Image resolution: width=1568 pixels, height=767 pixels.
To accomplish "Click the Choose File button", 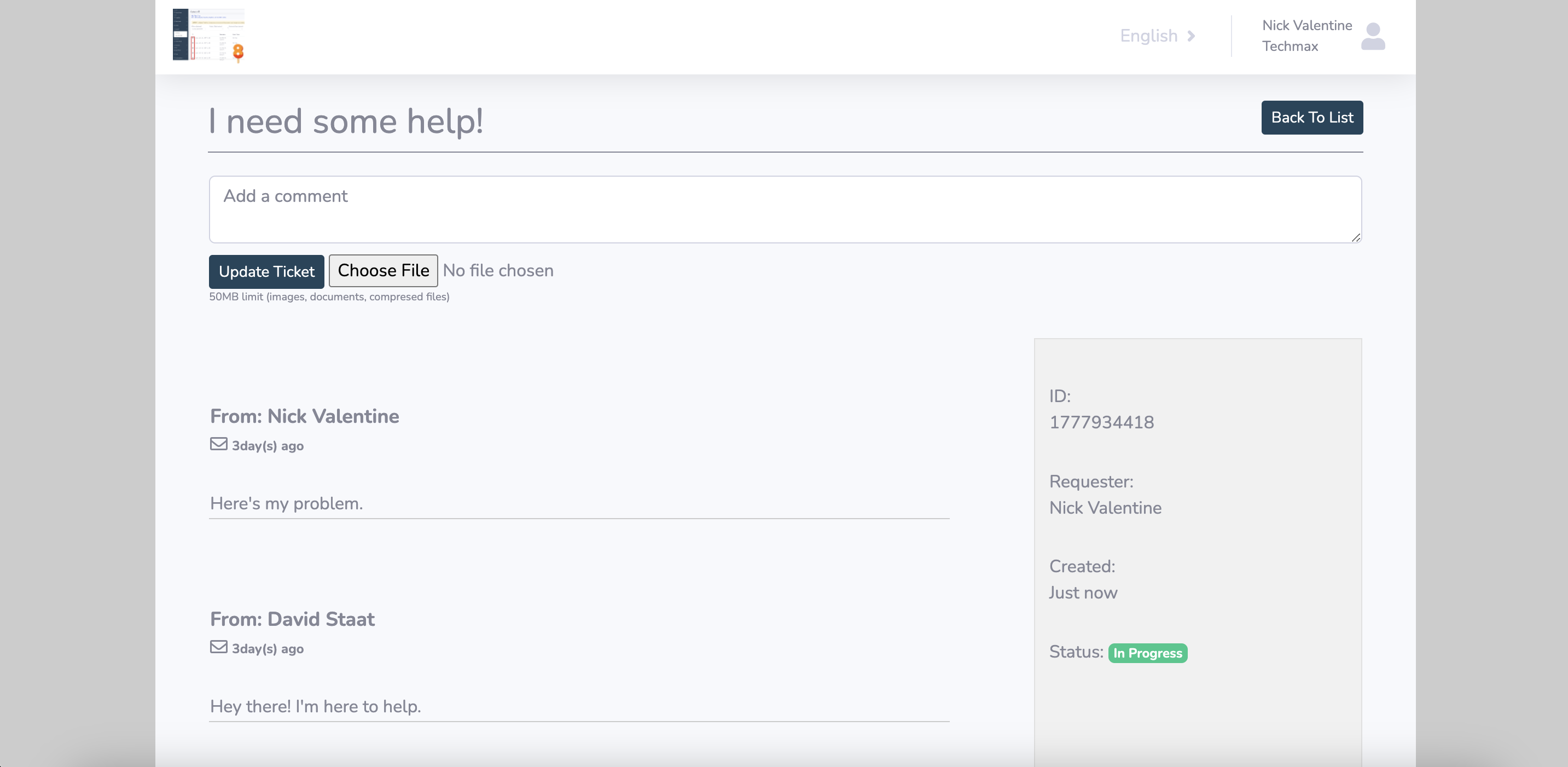I will tap(383, 271).
